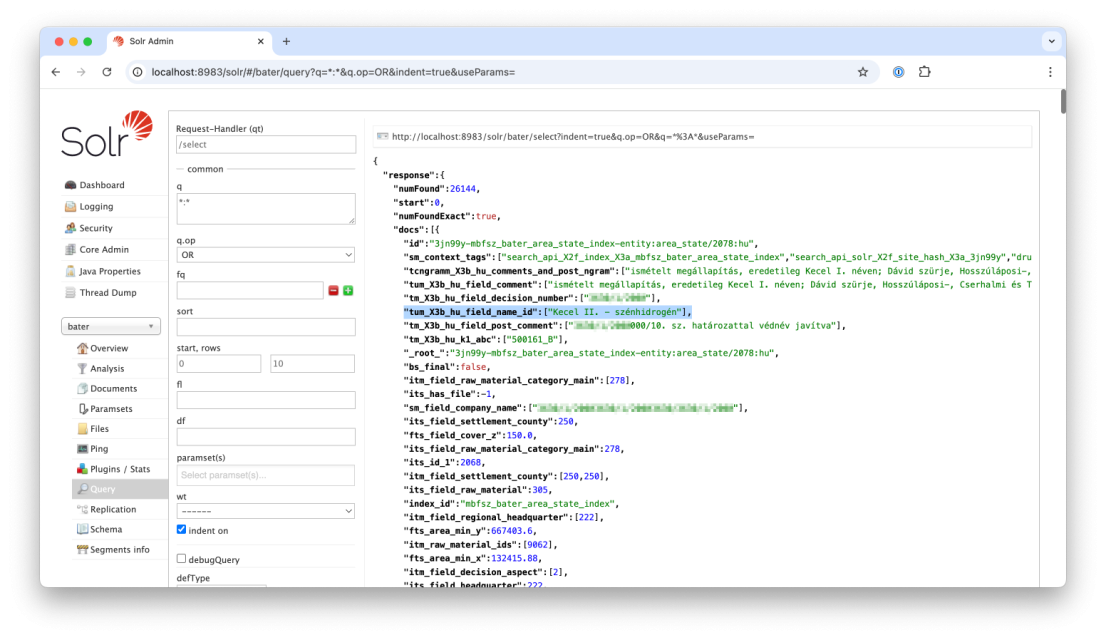Open the bater core selector dropdown
The image size is (1106, 640).
click(x=111, y=327)
